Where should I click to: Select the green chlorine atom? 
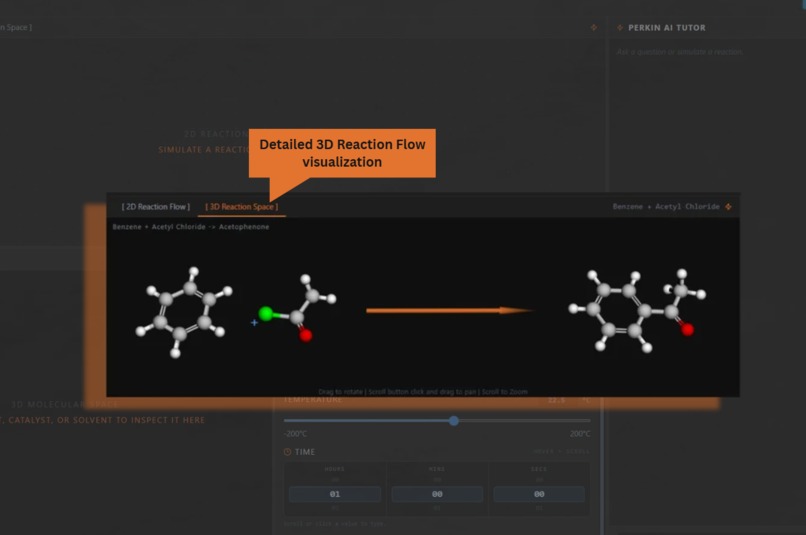coord(266,313)
